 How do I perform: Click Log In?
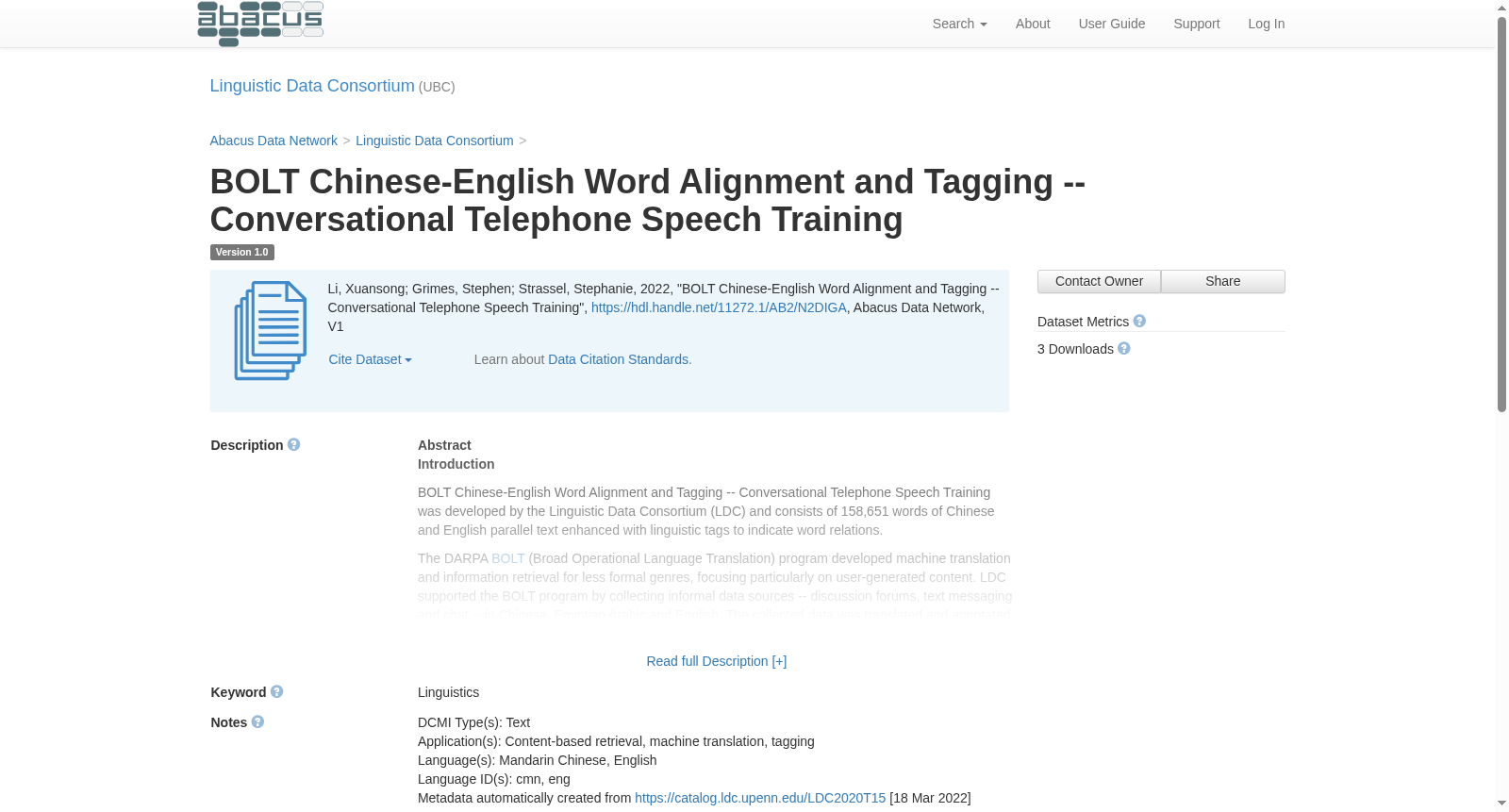point(1266,24)
